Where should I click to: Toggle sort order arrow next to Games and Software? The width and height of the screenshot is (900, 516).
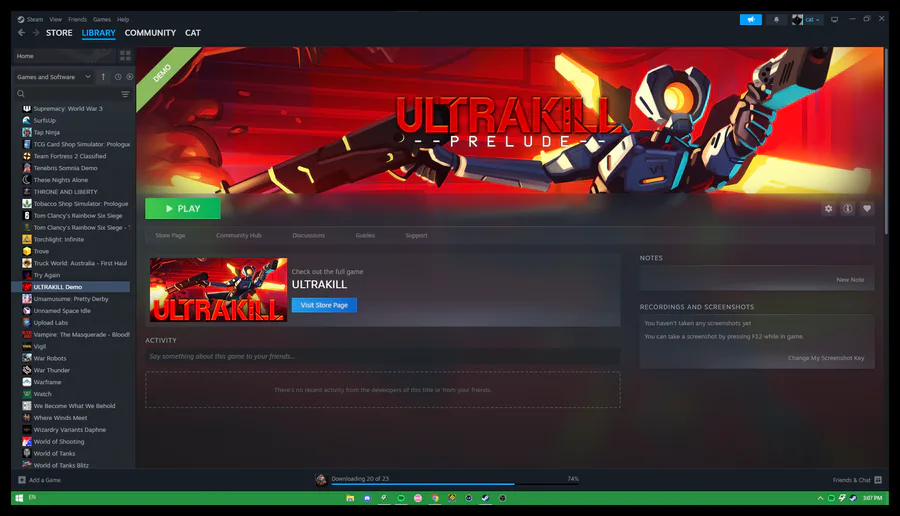[x=103, y=76]
